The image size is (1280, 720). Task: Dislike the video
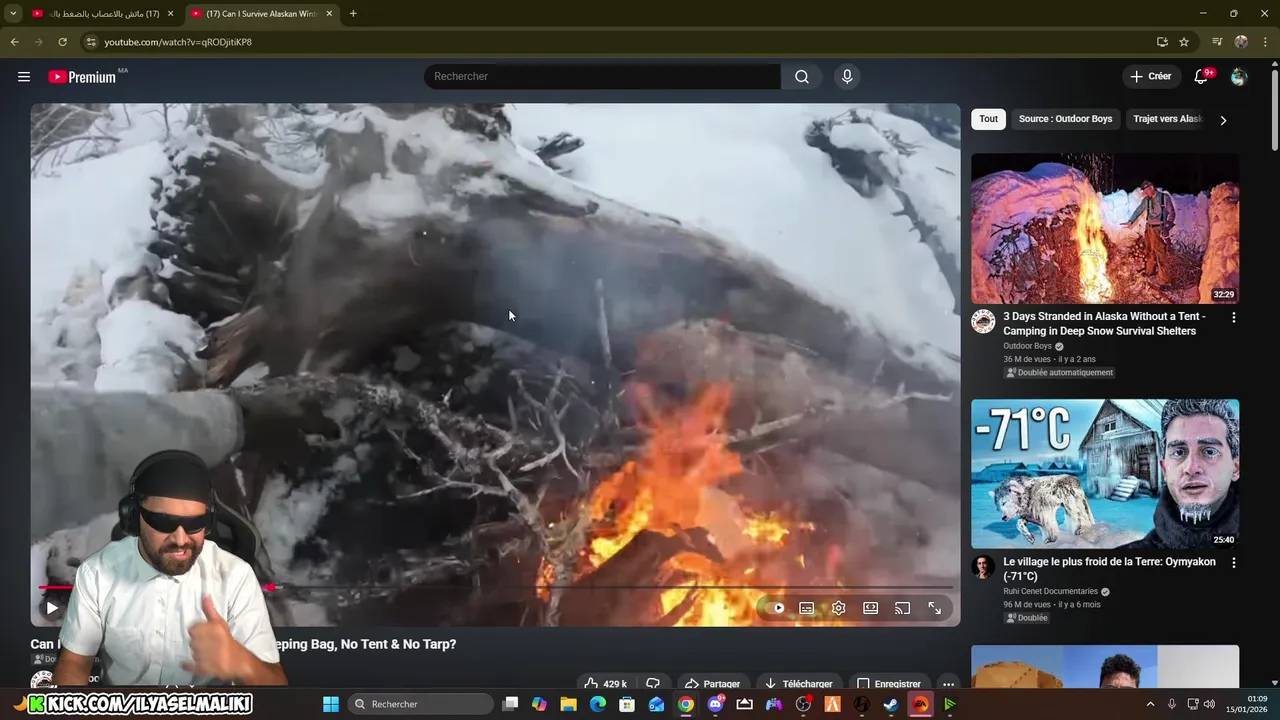click(653, 684)
